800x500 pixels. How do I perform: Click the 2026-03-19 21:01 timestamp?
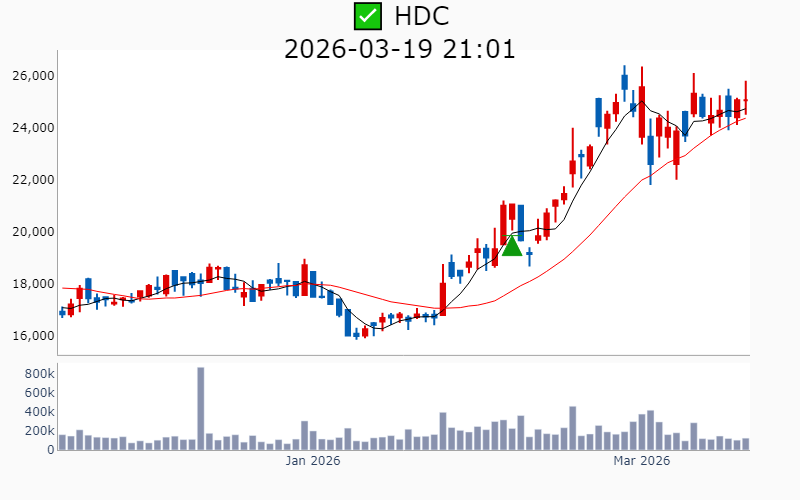pos(400,48)
